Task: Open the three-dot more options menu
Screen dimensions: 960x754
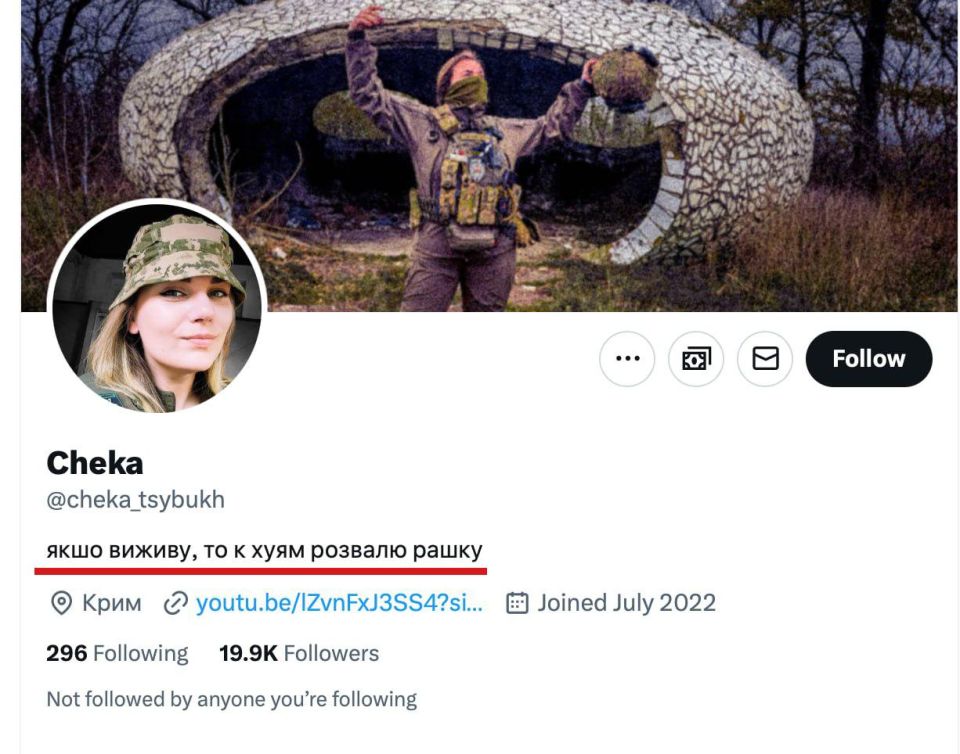Action: [x=627, y=359]
